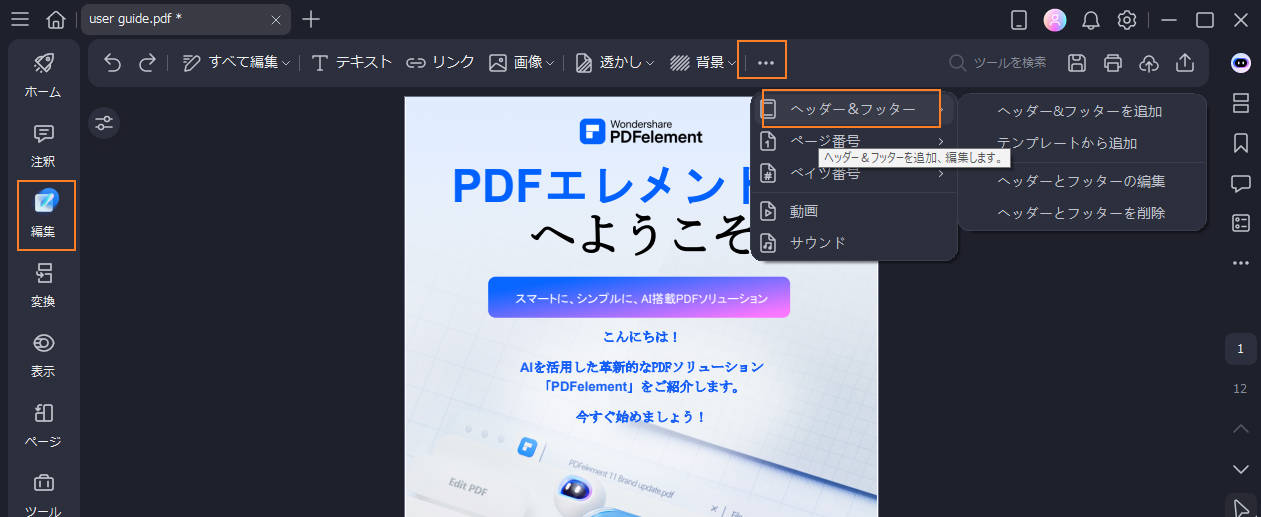
Task: Click the テキスト add text tool
Action: click(351, 62)
